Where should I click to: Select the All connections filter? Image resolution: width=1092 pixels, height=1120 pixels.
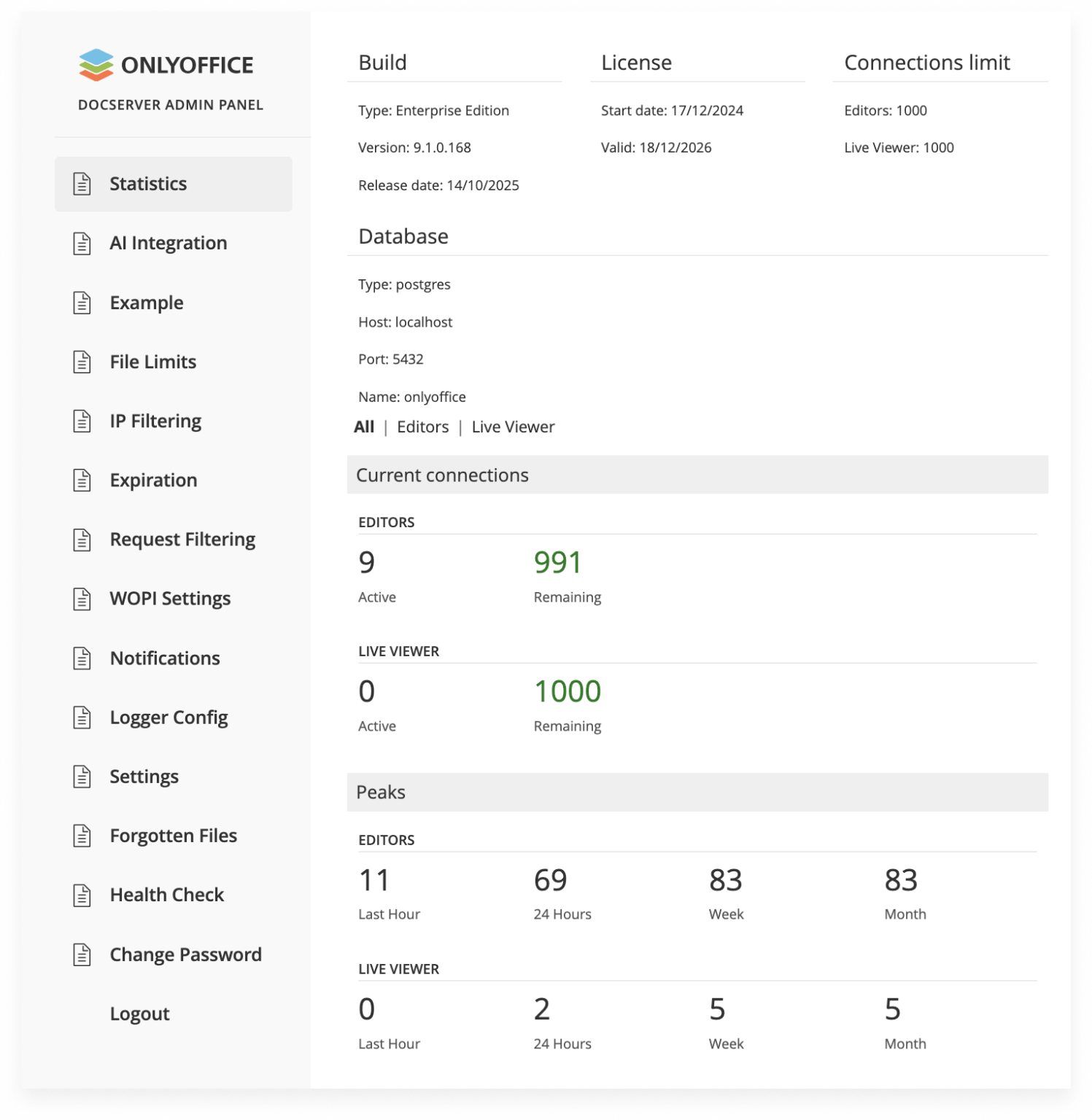click(x=364, y=427)
